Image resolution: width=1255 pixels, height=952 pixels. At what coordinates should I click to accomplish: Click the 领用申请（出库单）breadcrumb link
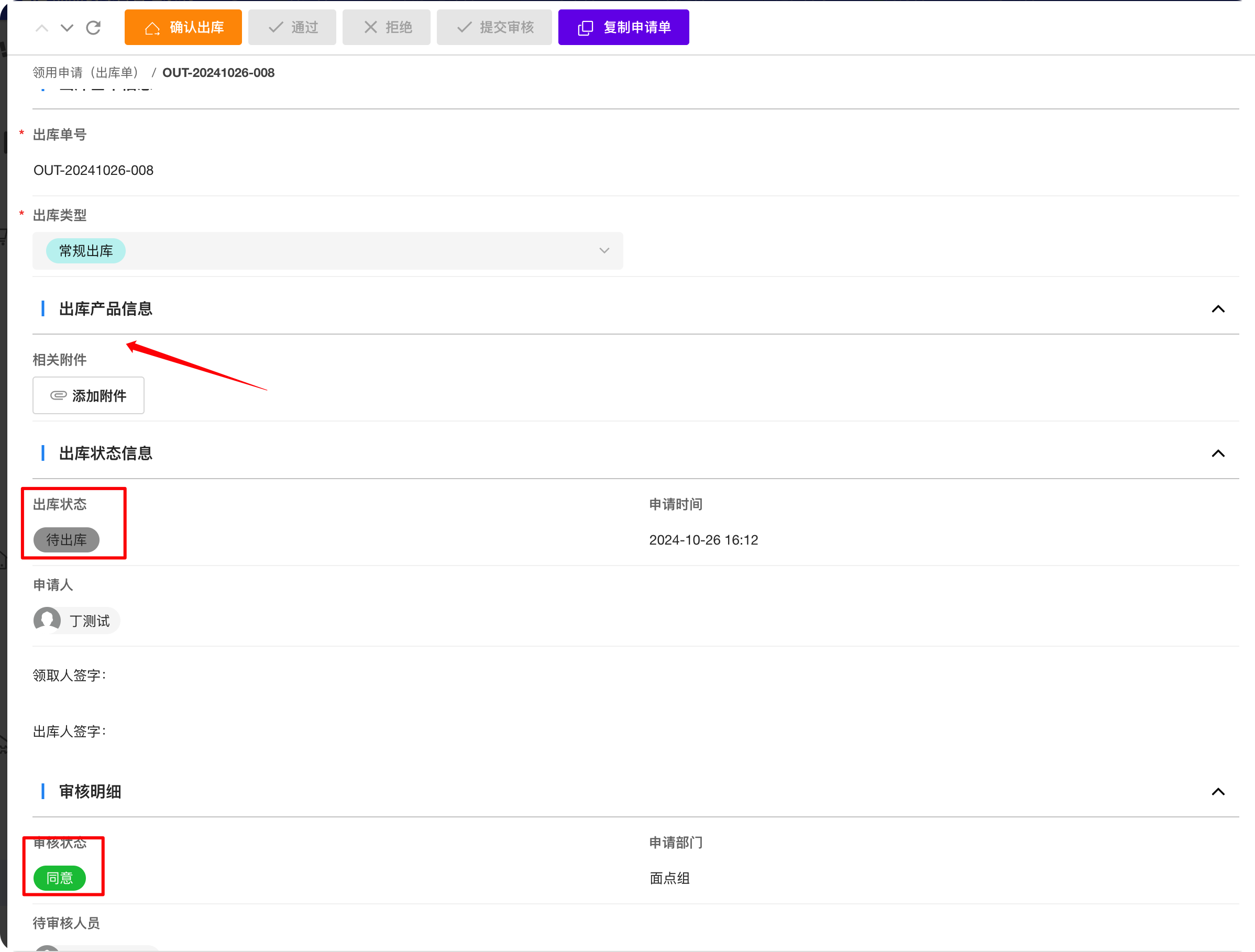click(x=86, y=73)
